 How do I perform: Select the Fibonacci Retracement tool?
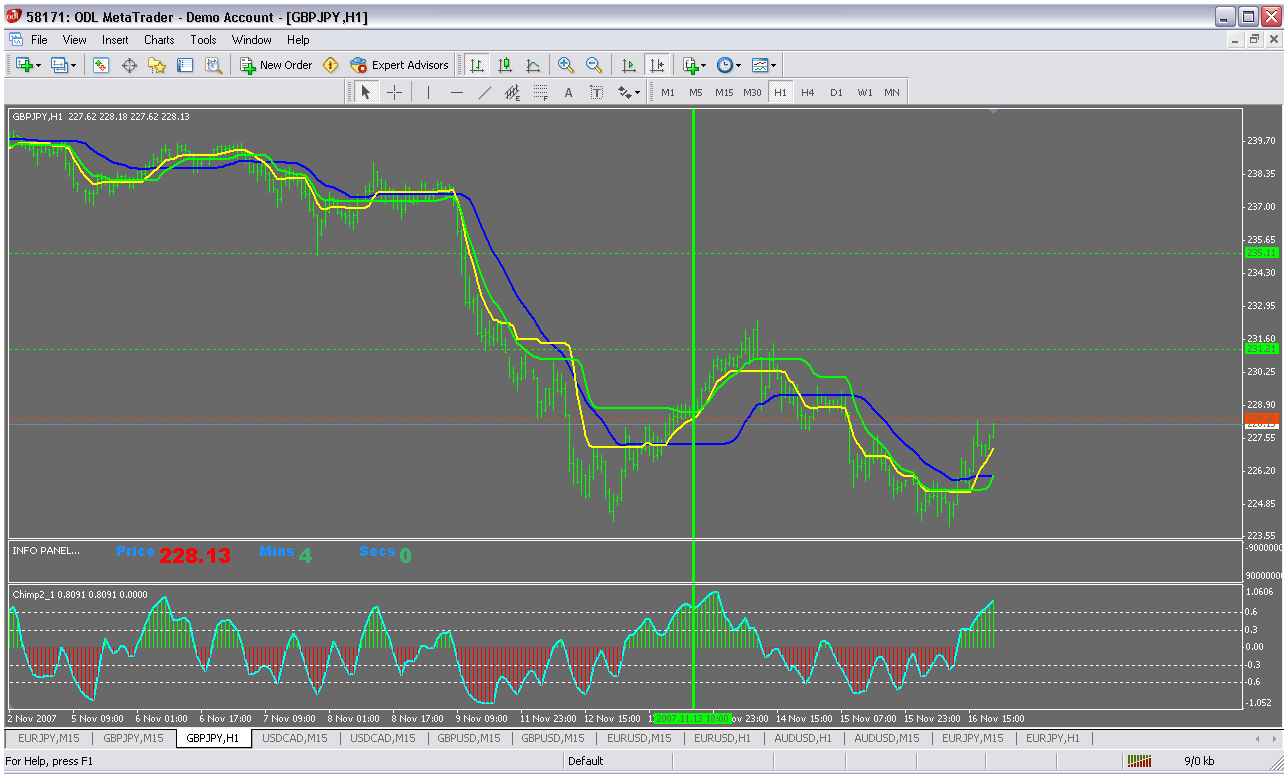click(541, 92)
